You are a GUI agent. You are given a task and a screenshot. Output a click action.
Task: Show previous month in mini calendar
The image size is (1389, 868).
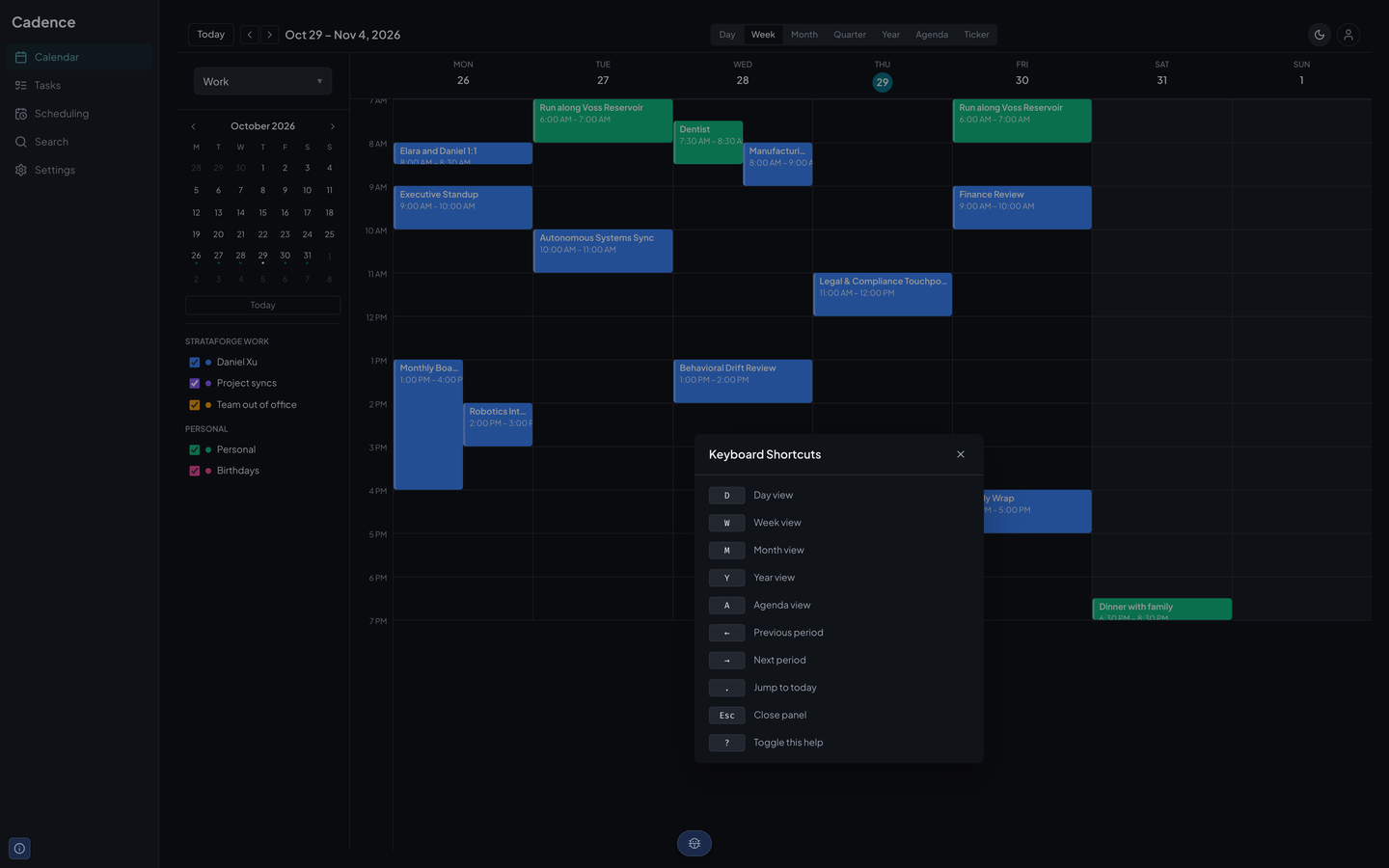(193, 126)
